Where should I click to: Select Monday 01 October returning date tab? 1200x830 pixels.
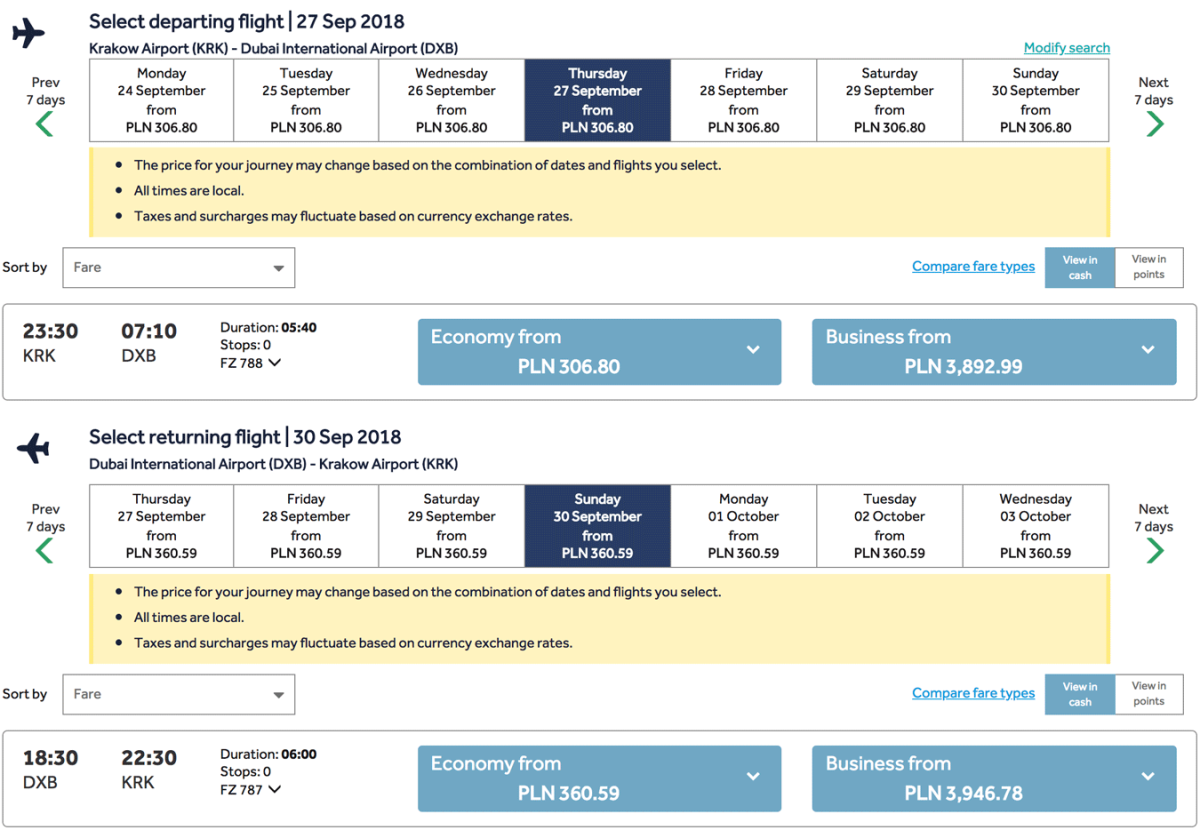coord(743,526)
